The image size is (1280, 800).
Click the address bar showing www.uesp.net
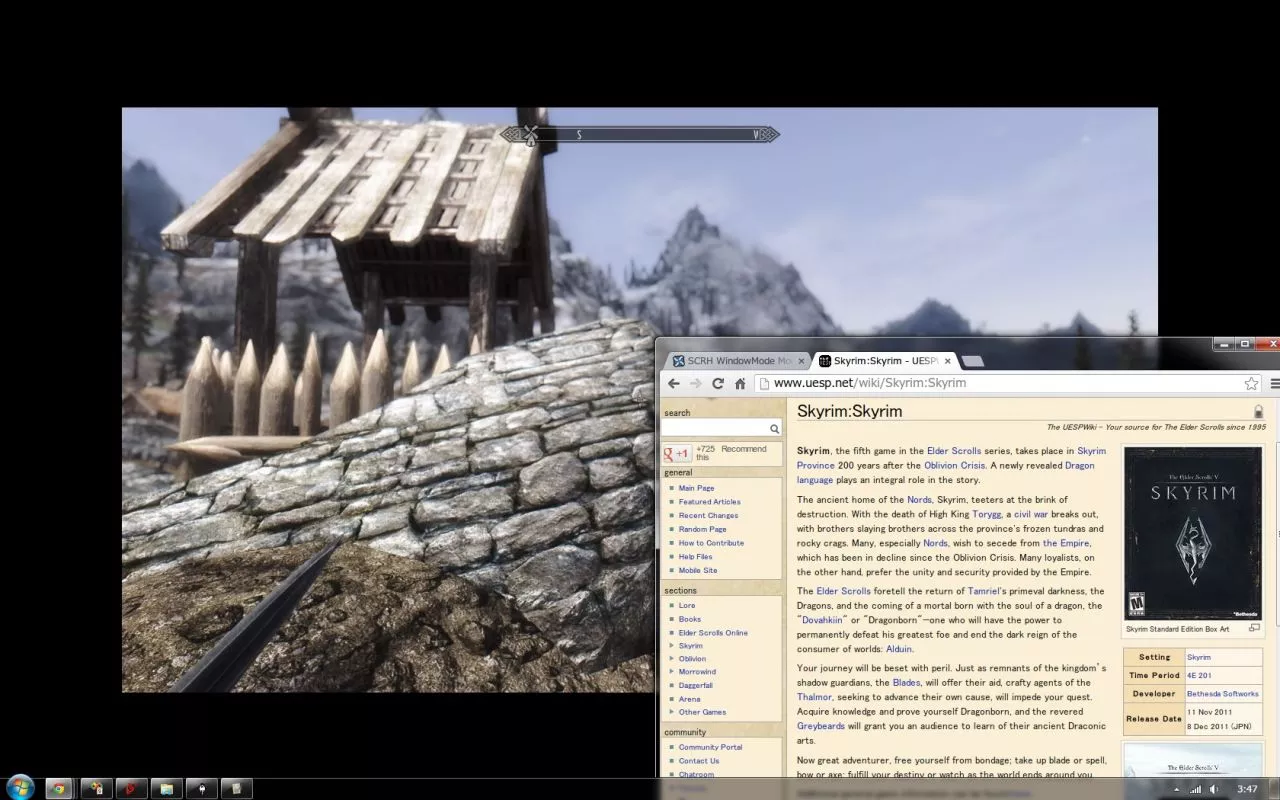point(1006,383)
